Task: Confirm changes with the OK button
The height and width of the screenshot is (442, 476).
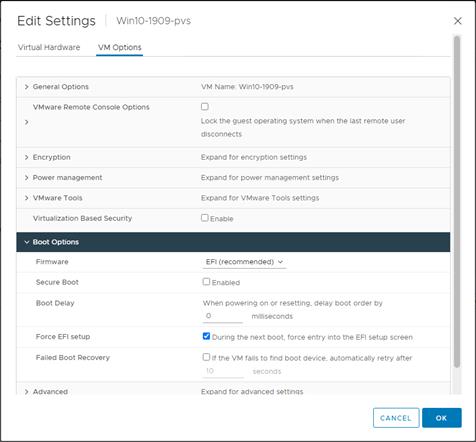Action: pos(442,418)
